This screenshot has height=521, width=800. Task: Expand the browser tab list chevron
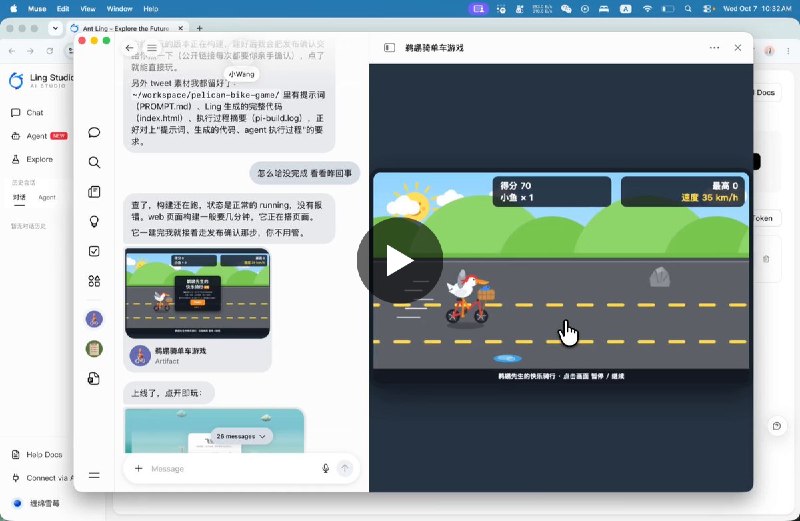point(55,29)
